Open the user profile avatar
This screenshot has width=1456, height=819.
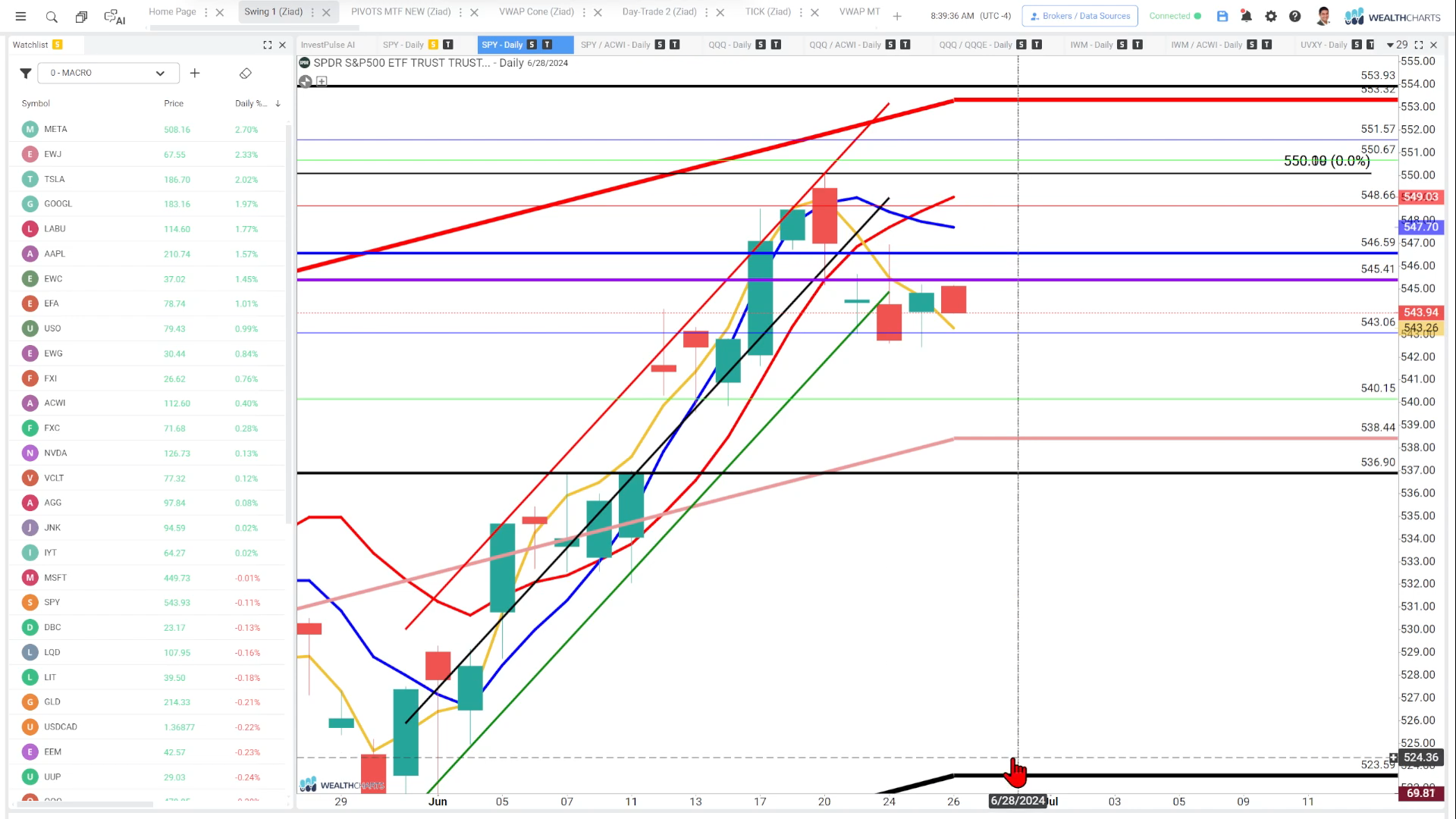tap(1323, 16)
